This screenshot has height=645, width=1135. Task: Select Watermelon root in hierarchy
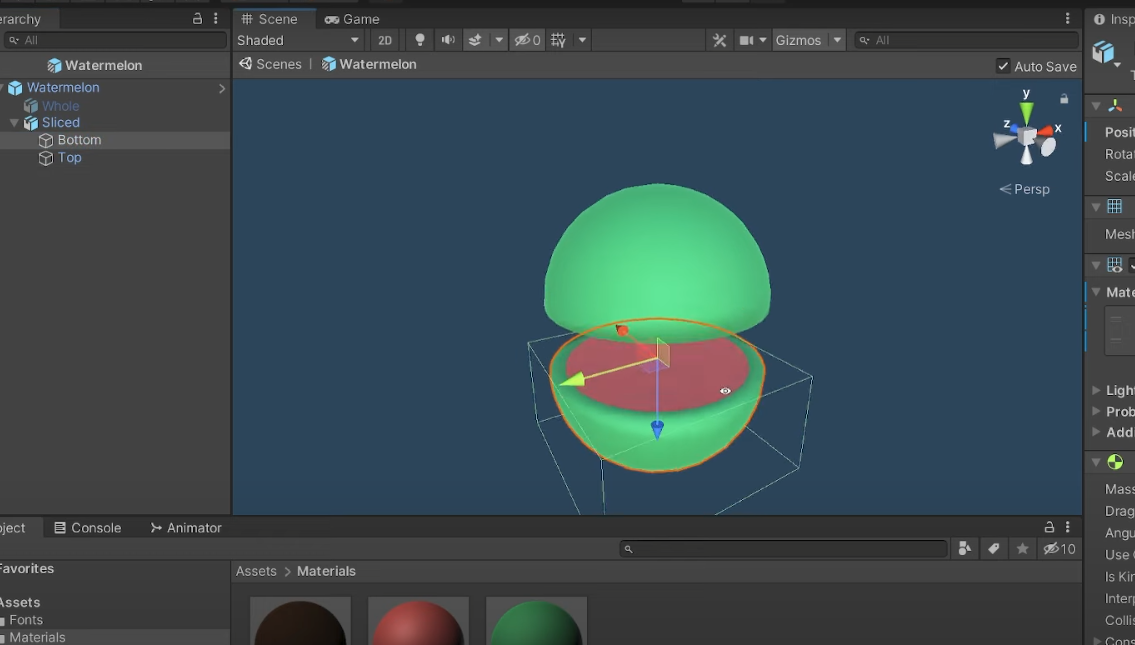(63, 87)
